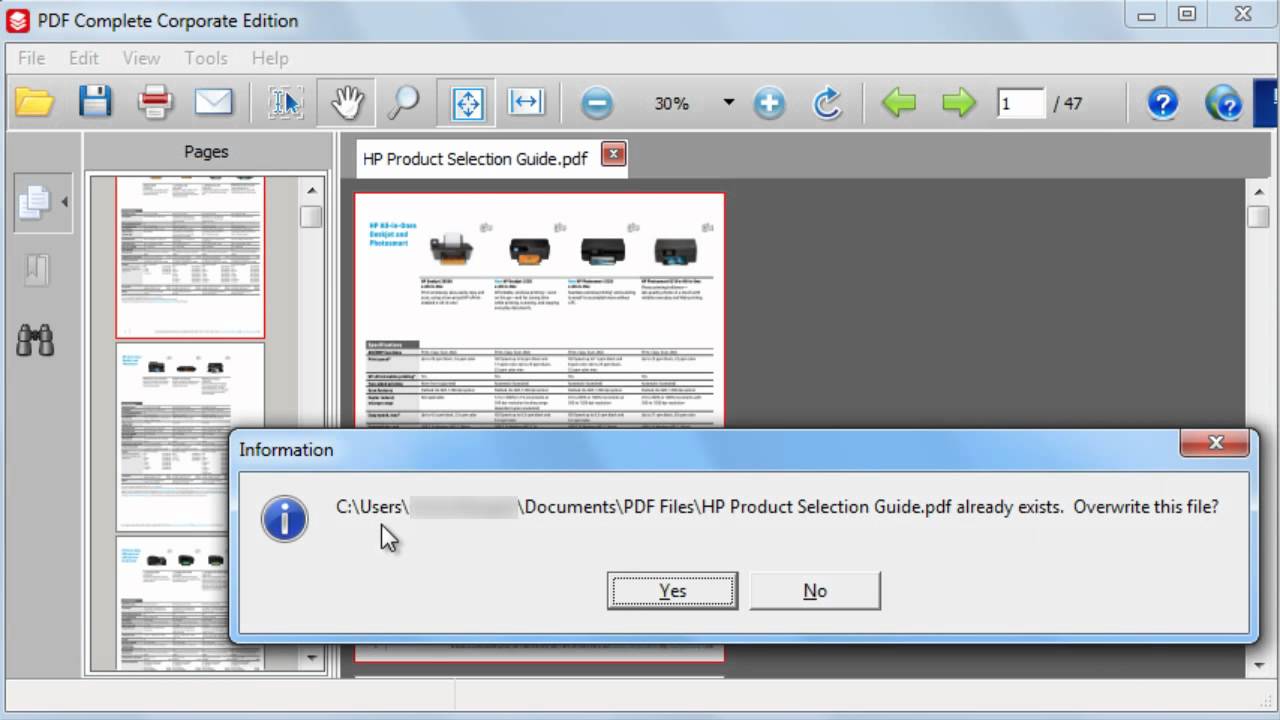Viewport: 1280px width, 720px height.
Task: Click the PDF Complete app icon in title bar
Action: click(x=19, y=20)
